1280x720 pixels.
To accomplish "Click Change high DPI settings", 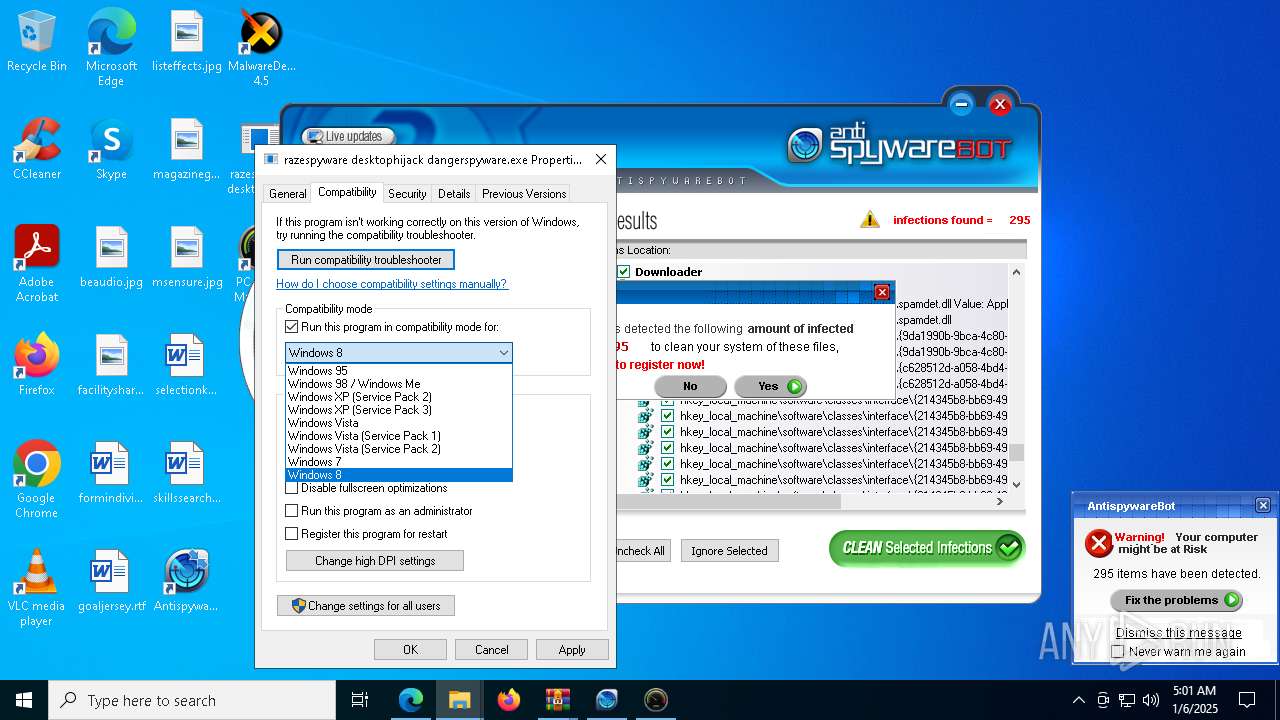I will point(375,561).
